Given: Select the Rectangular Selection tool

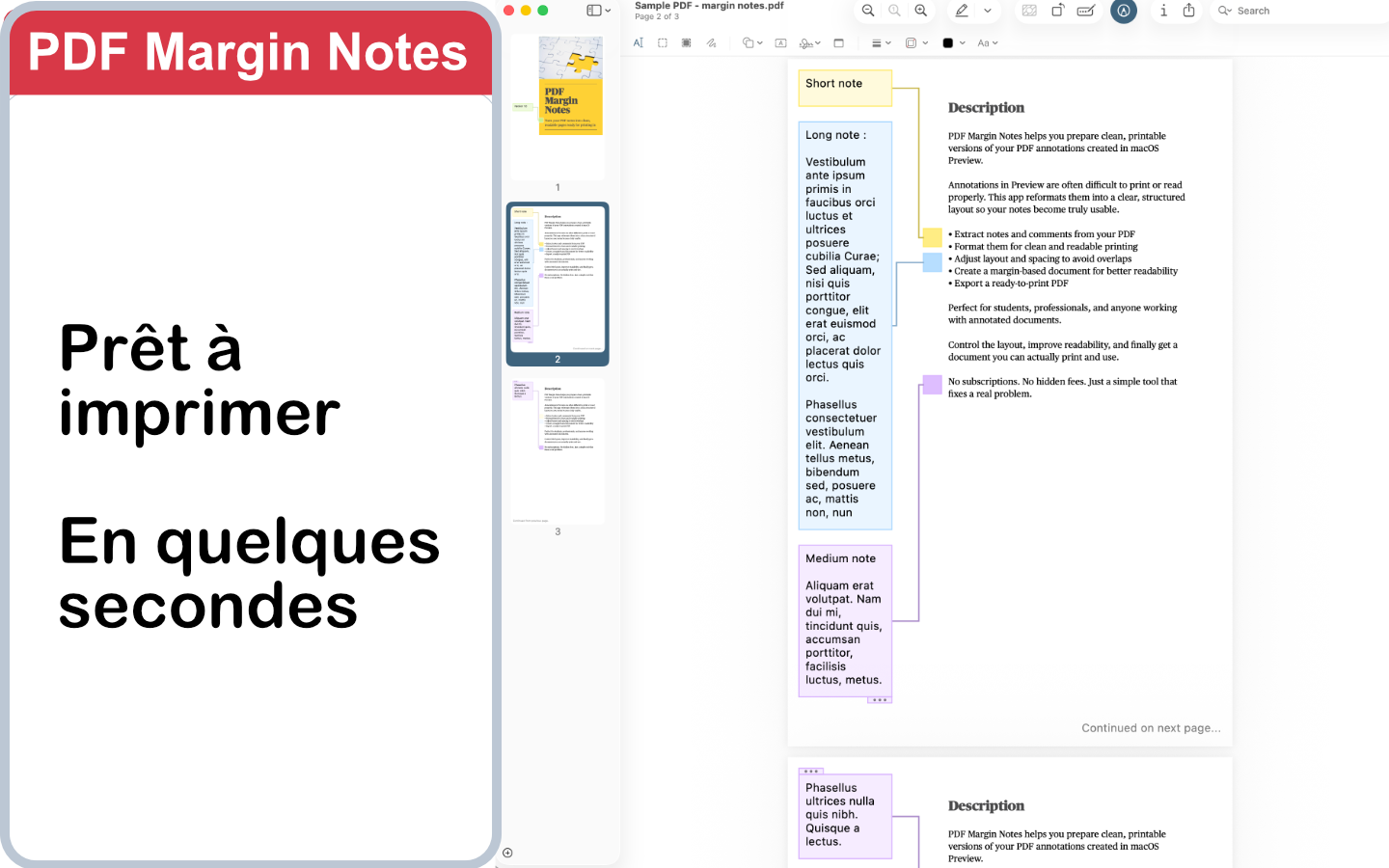Looking at the screenshot, I should [662, 42].
